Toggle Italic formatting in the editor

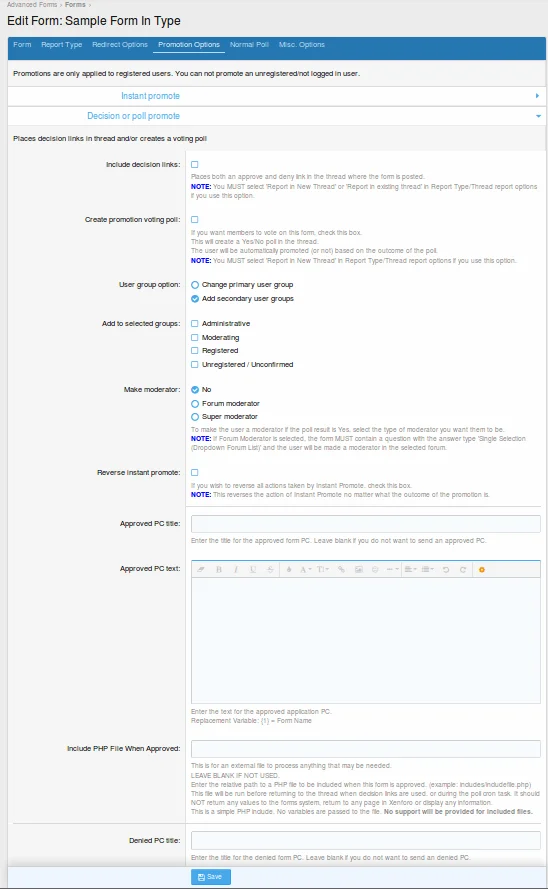point(236,569)
